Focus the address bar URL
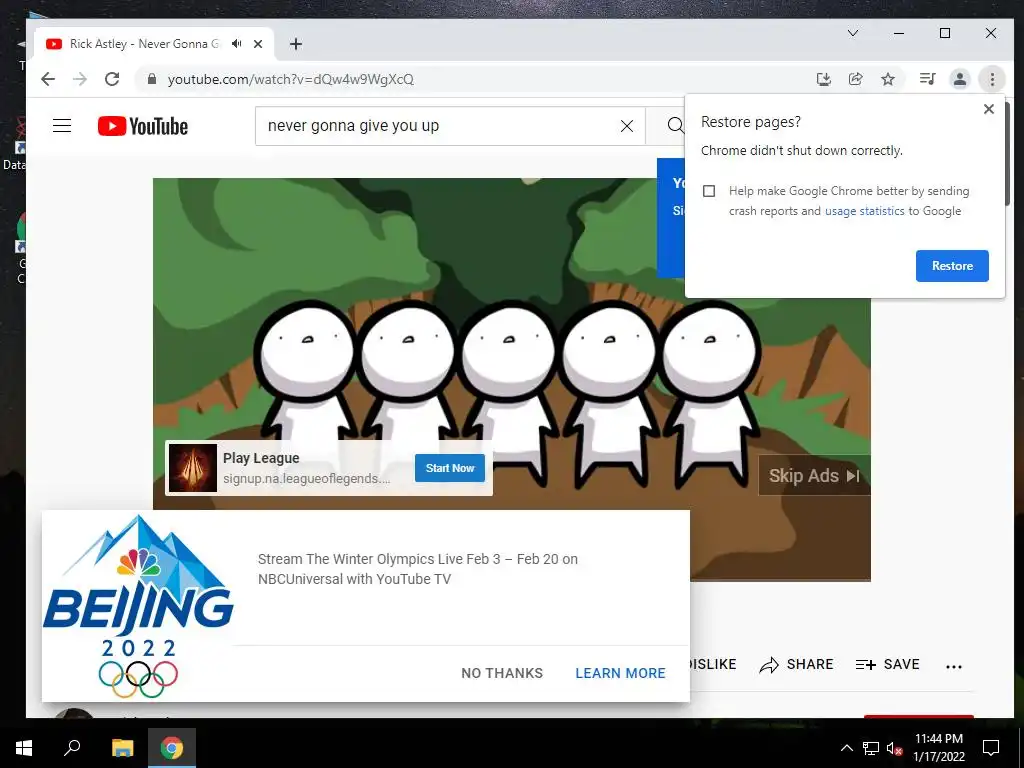Image resolution: width=1024 pixels, height=768 pixels. coord(291,79)
